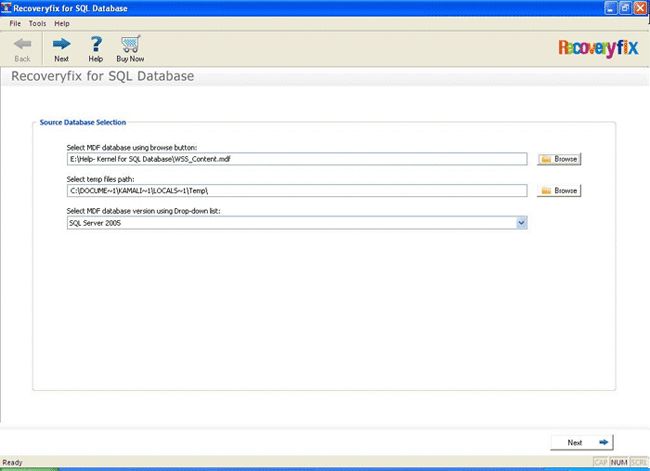Open the Tools menu
Viewport: 650px width, 471px height.
point(37,23)
